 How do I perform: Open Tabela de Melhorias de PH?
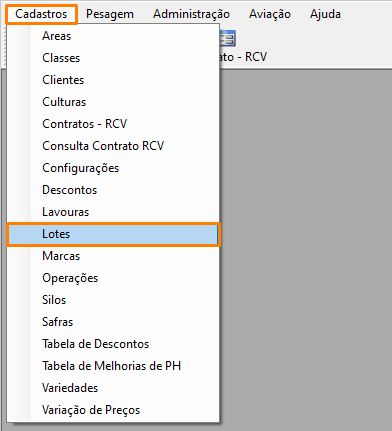coord(113,366)
